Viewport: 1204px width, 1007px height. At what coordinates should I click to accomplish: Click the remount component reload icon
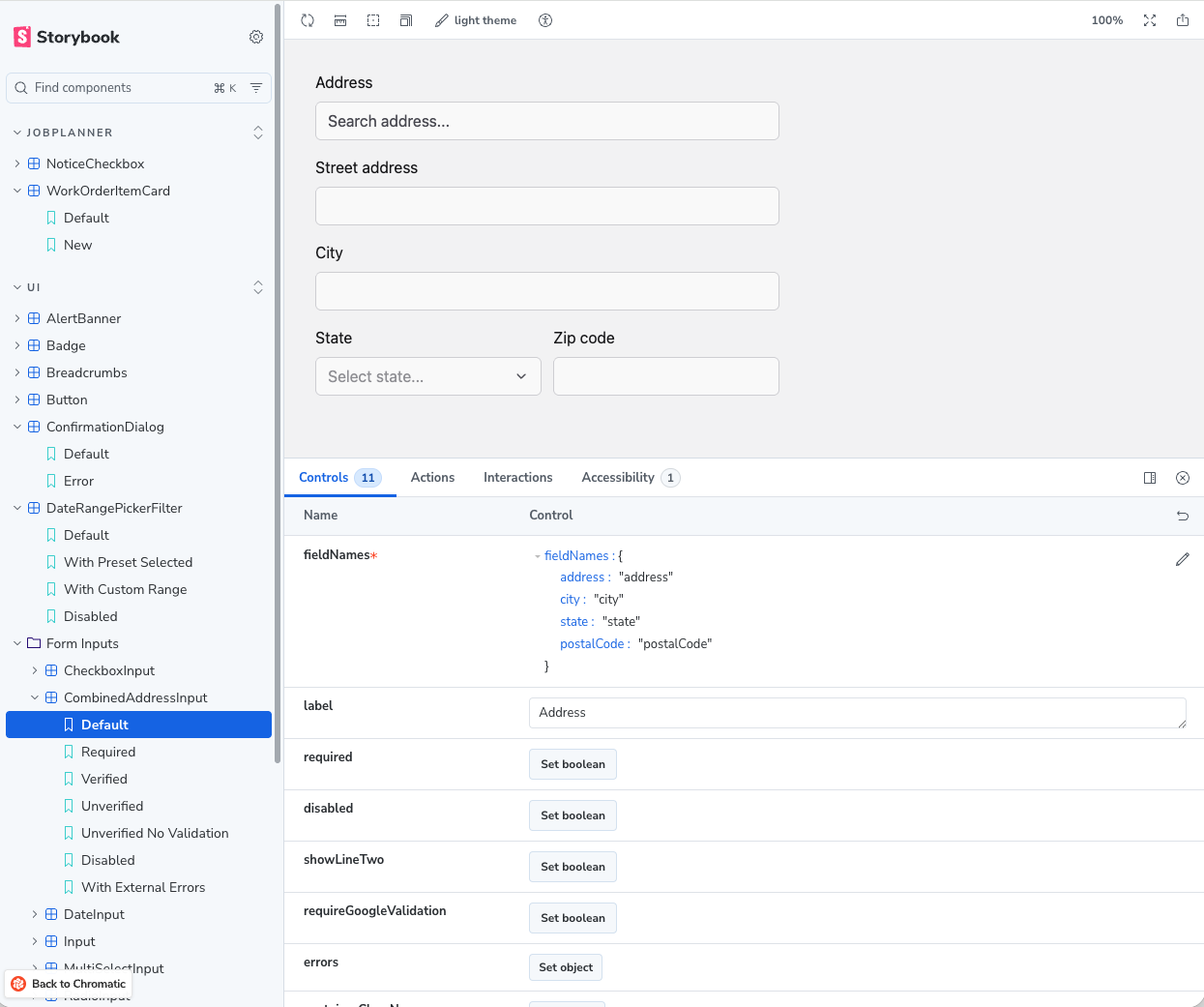point(308,20)
